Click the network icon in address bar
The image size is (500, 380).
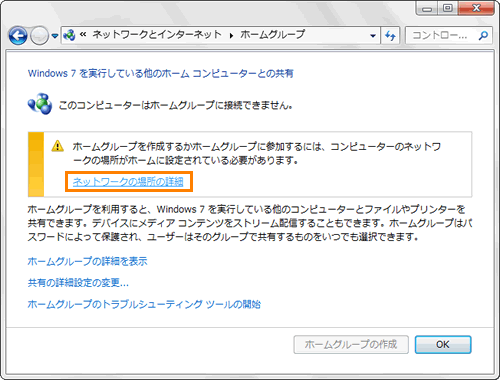point(69,35)
